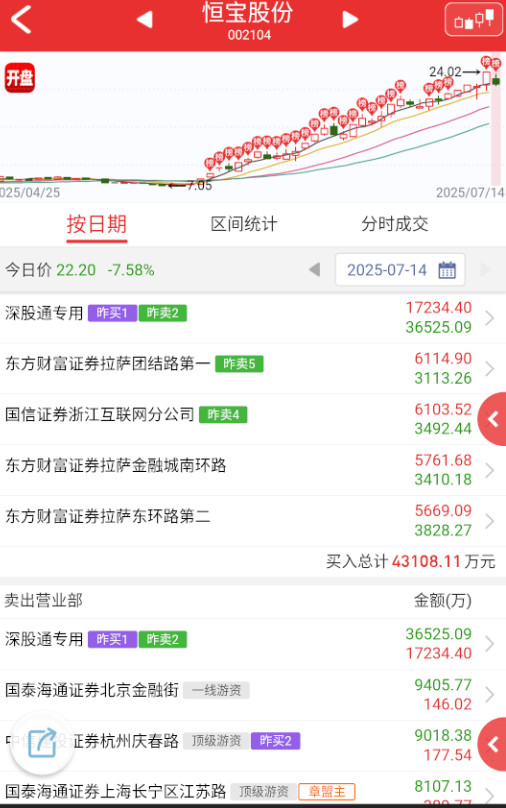Tap the 7.05 low price label on chart
Image resolution: width=506 pixels, height=808 pixels.
click(199, 186)
